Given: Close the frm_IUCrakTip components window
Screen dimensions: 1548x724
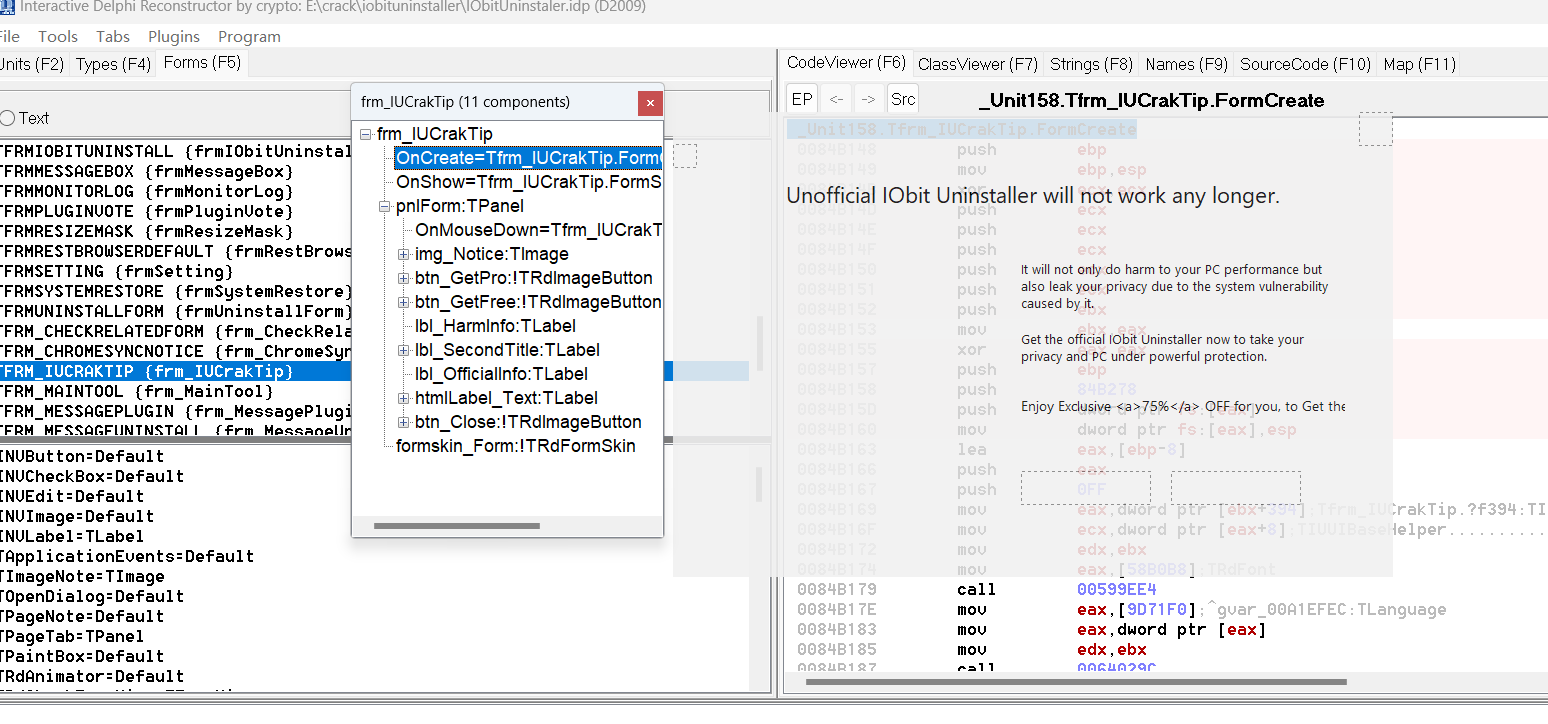Looking at the screenshot, I should pyautogui.click(x=650, y=103).
